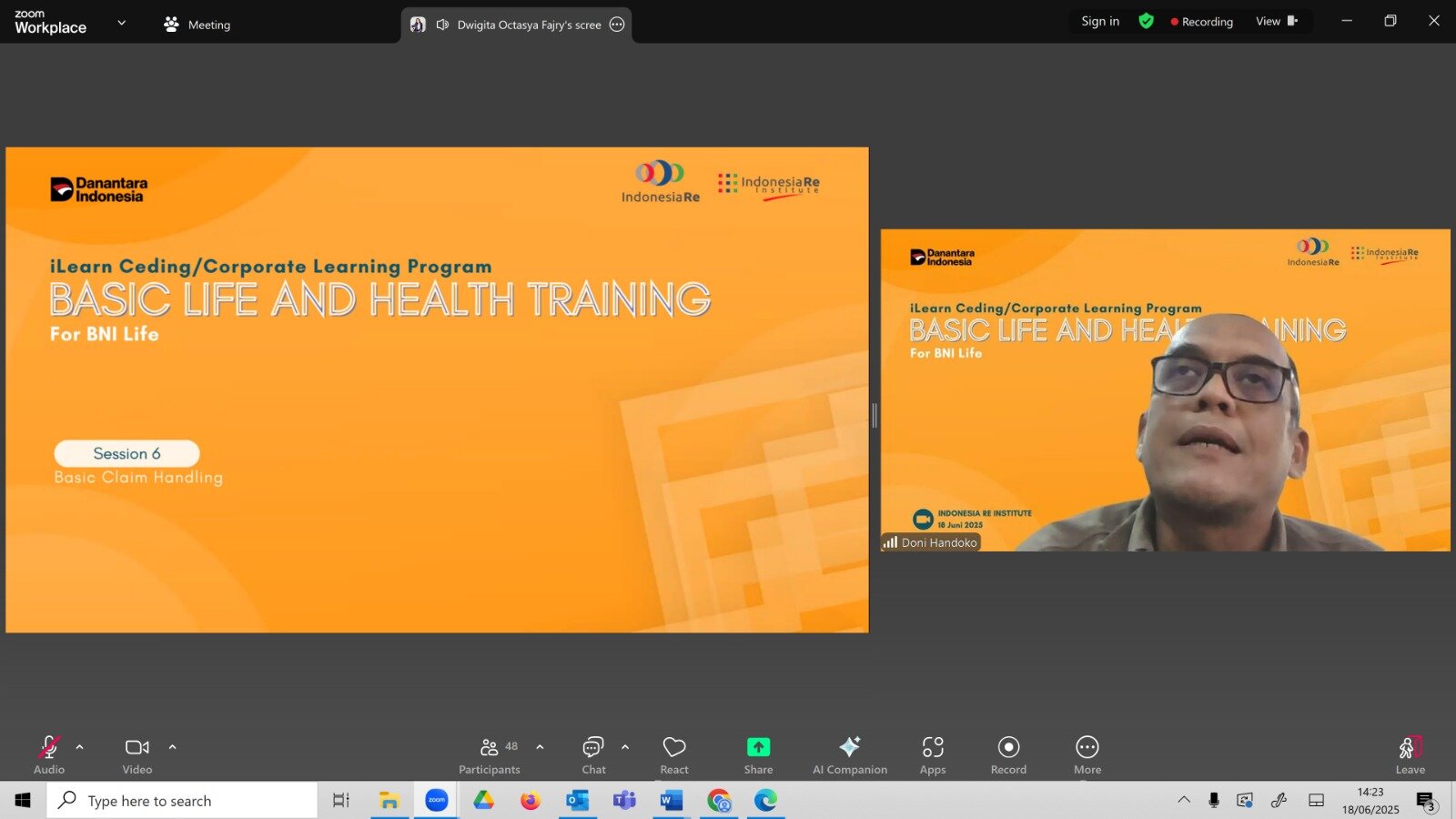The width and height of the screenshot is (1456, 819).
Task: Select Doni Handoko's video thumbnail
Action: pos(1166,389)
